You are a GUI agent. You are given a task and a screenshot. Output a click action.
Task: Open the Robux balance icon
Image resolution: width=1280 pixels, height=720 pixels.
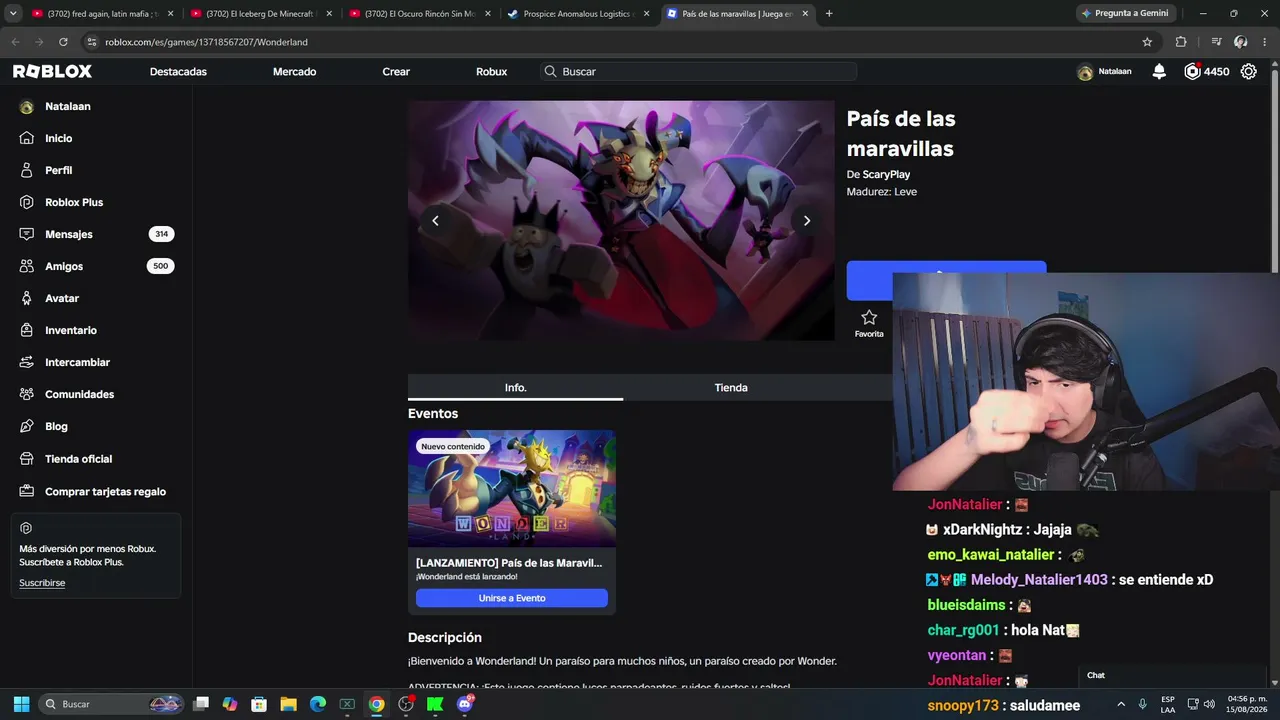pos(1192,72)
